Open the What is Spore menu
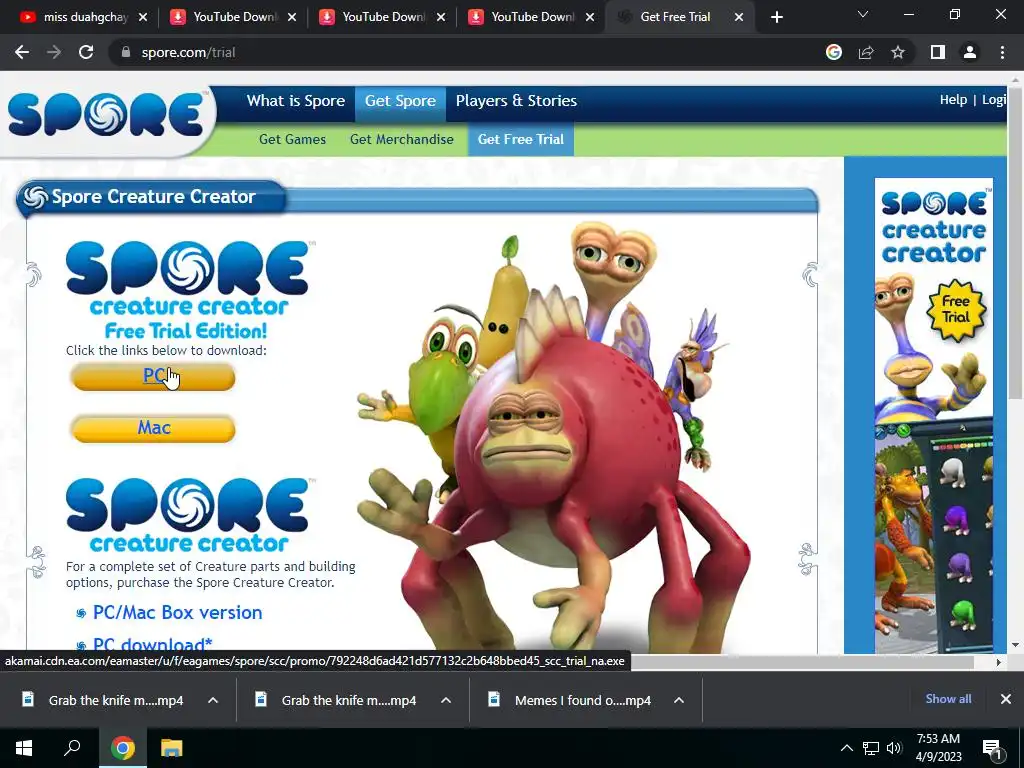This screenshot has width=1024, height=768. 296,101
